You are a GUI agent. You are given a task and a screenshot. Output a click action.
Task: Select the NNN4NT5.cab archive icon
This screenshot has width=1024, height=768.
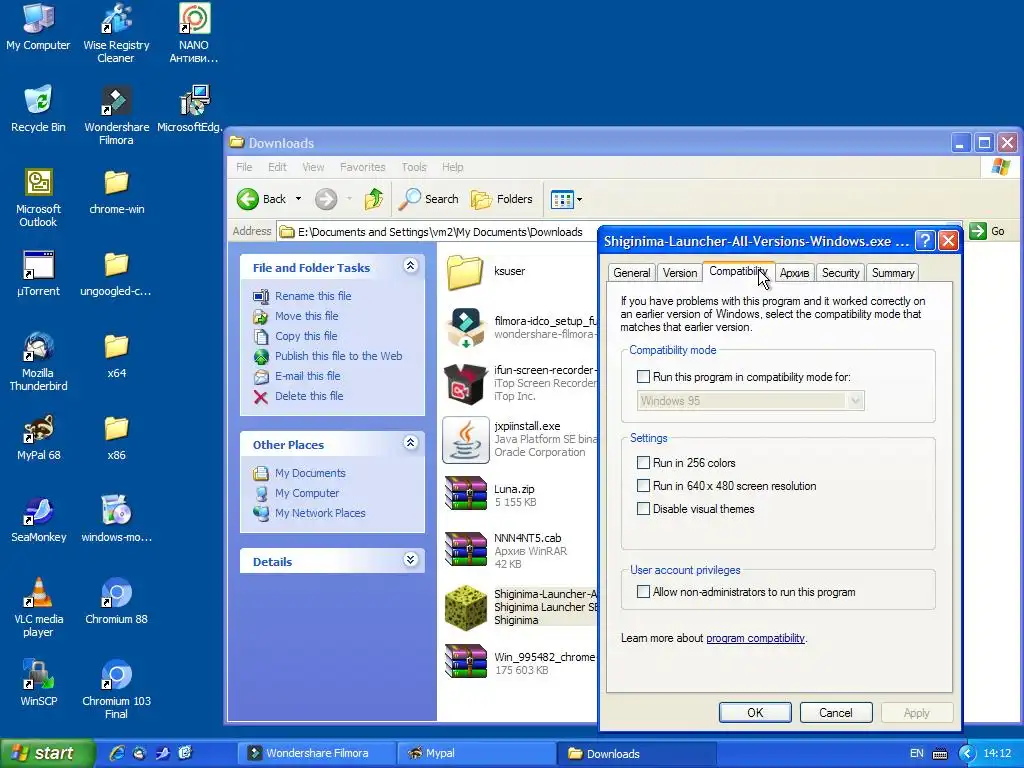[466, 548]
